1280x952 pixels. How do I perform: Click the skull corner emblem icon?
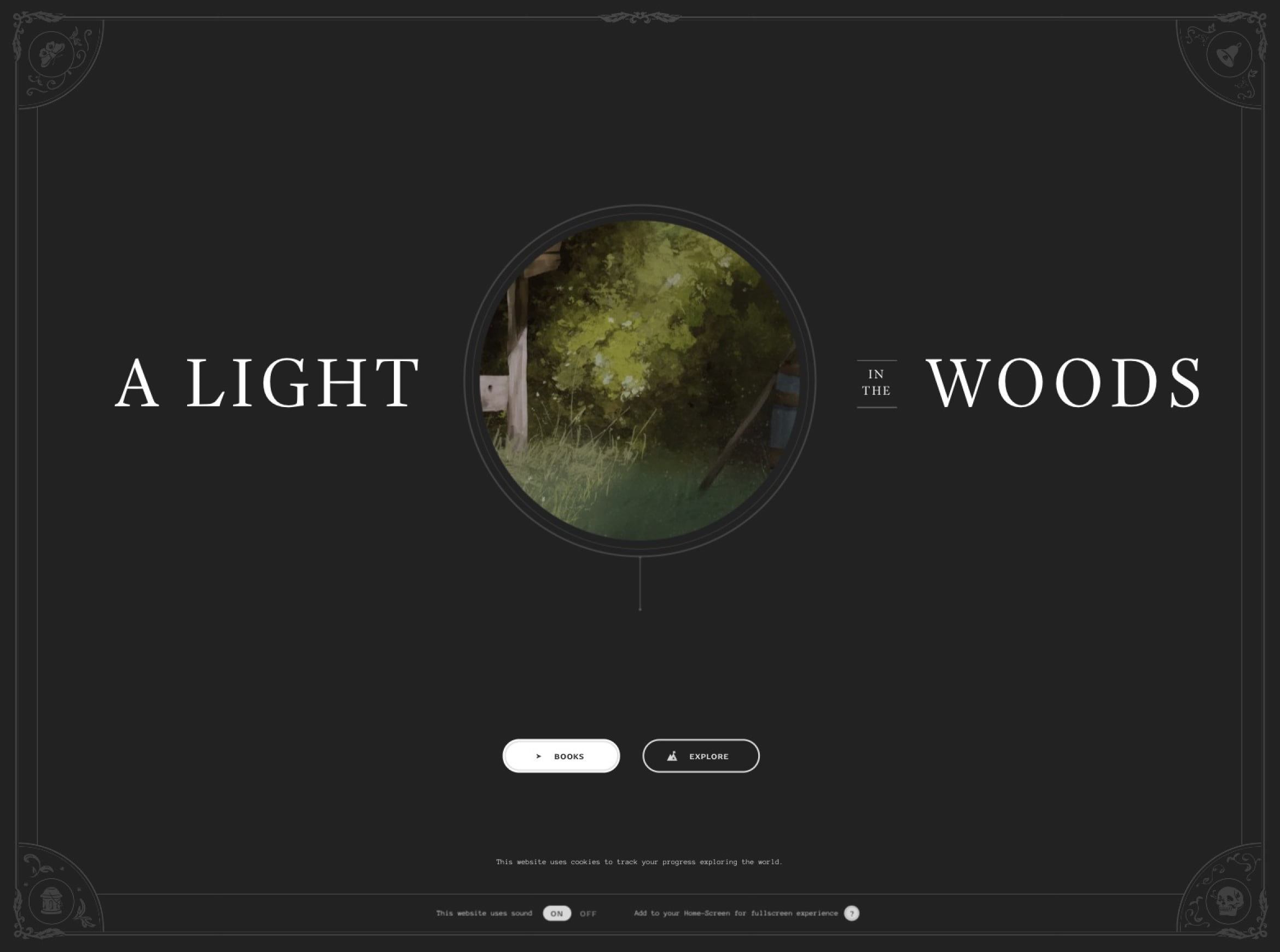pos(1229,901)
